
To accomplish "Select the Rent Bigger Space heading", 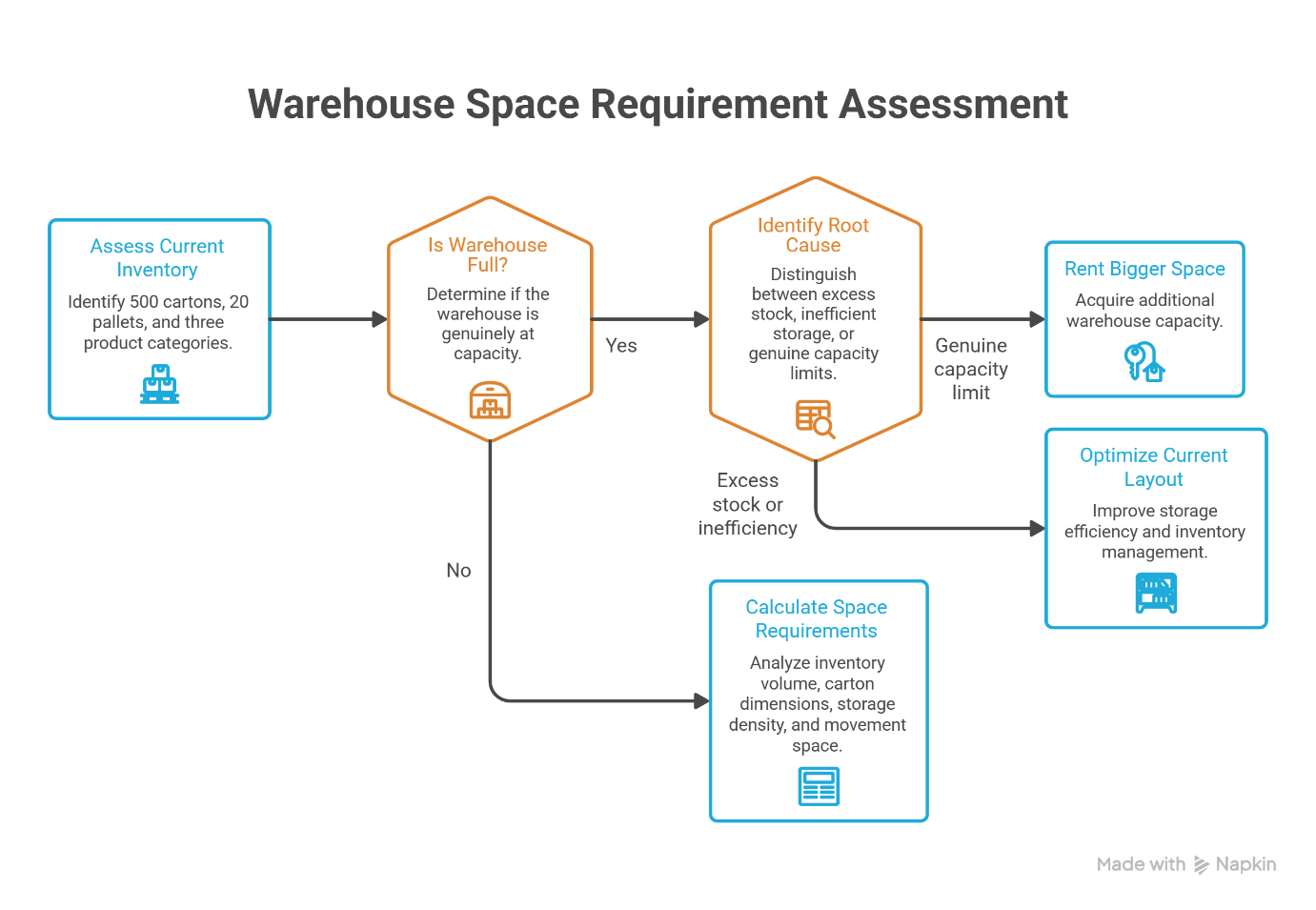I will (x=1144, y=269).
